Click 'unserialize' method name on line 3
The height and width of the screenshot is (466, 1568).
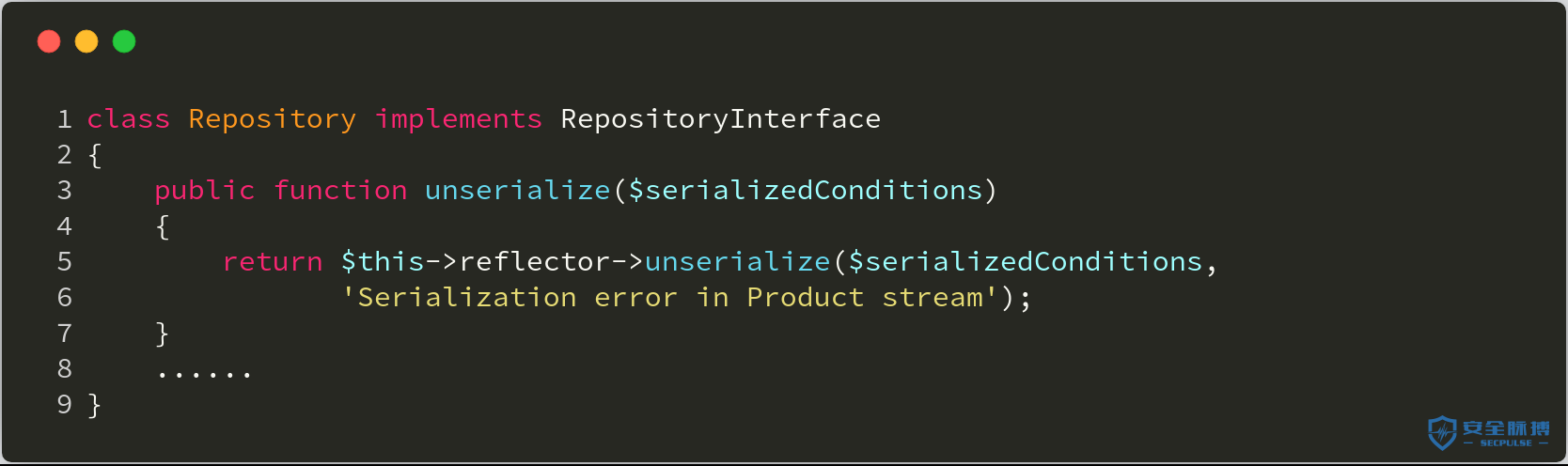[x=518, y=191]
